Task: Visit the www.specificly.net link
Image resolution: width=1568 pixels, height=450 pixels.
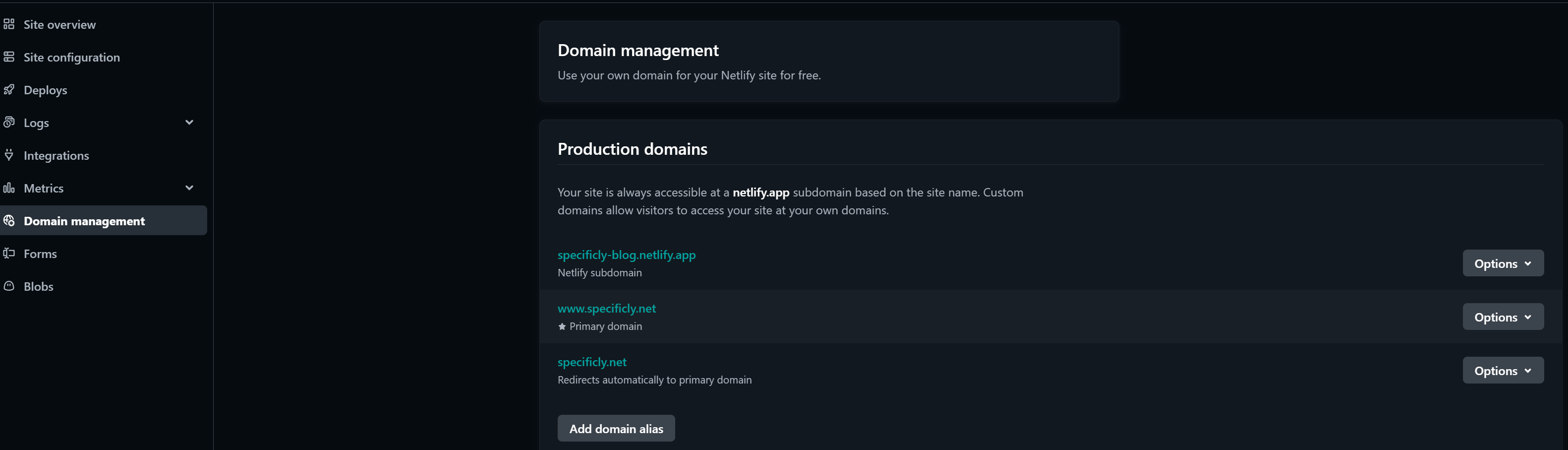Action: tap(607, 308)
